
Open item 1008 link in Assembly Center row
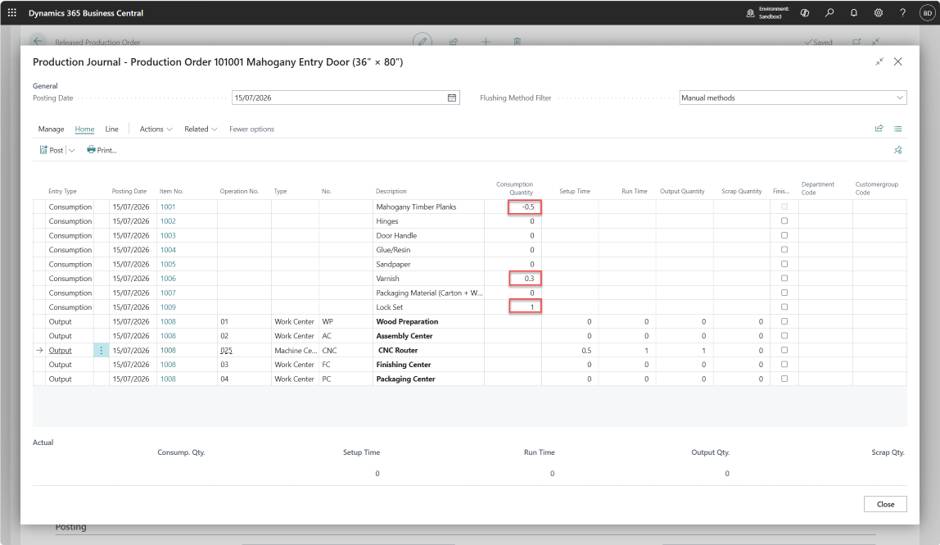(168, 336)
